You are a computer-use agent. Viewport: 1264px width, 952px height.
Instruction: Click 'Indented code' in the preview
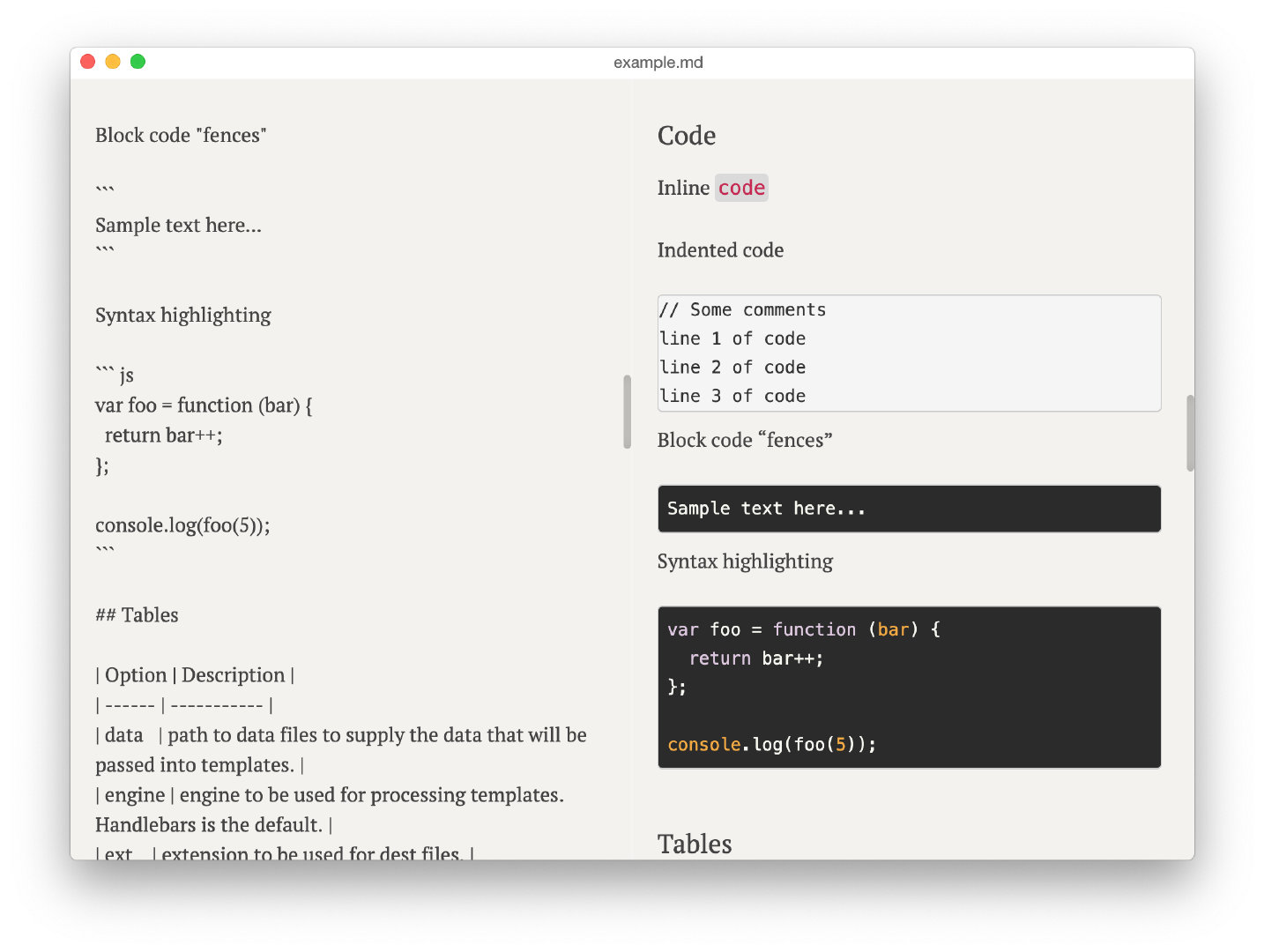point(720,250)
